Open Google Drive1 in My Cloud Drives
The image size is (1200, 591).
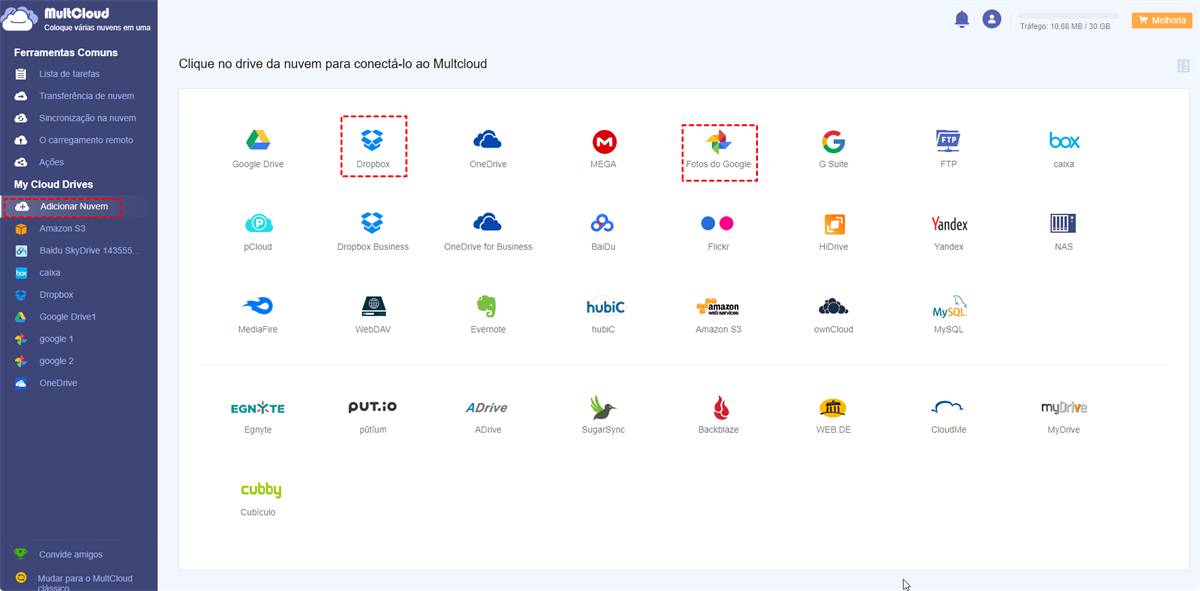tap(67, 317)
